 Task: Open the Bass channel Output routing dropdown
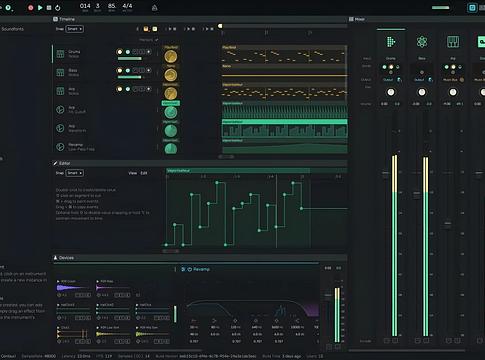[419, 80]
